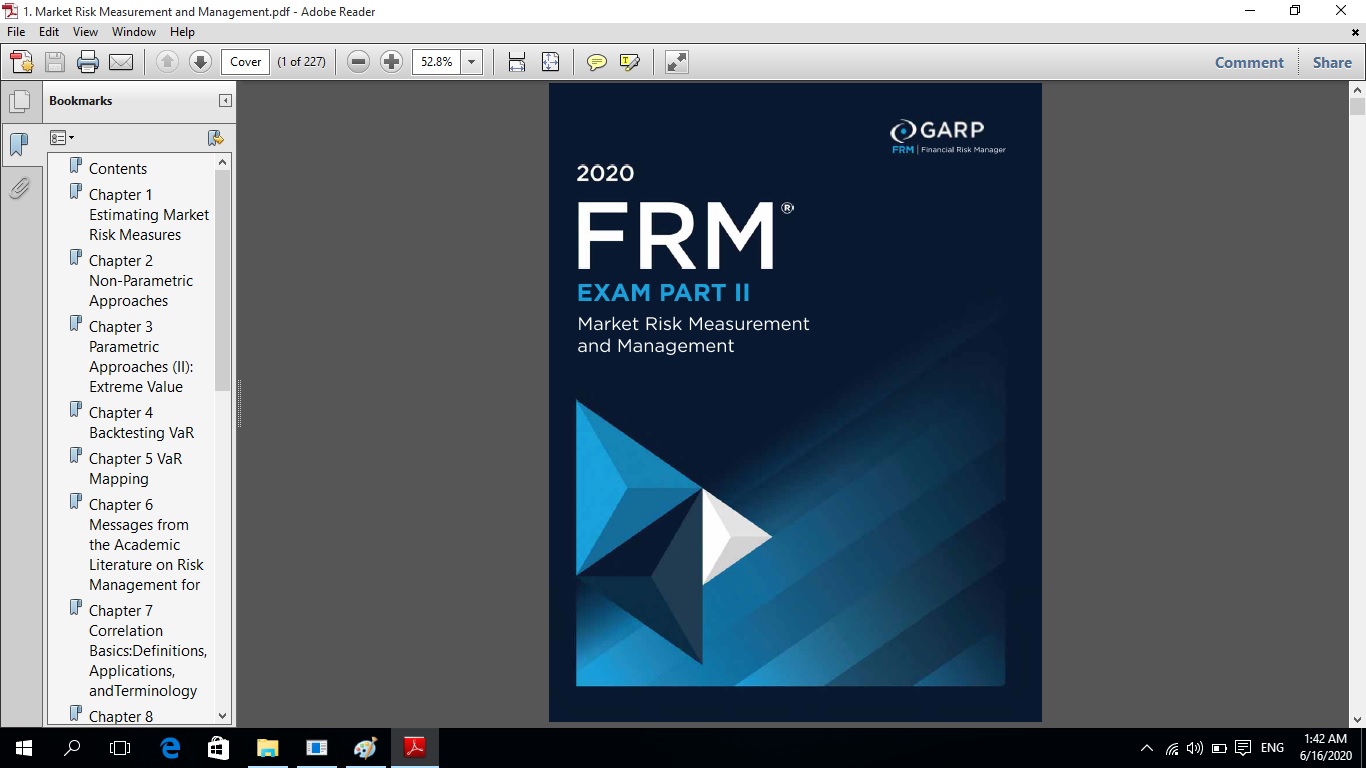Select the Fit one full page icon
This screenshot has width=1366, height=768.
[x=550, y=62]
